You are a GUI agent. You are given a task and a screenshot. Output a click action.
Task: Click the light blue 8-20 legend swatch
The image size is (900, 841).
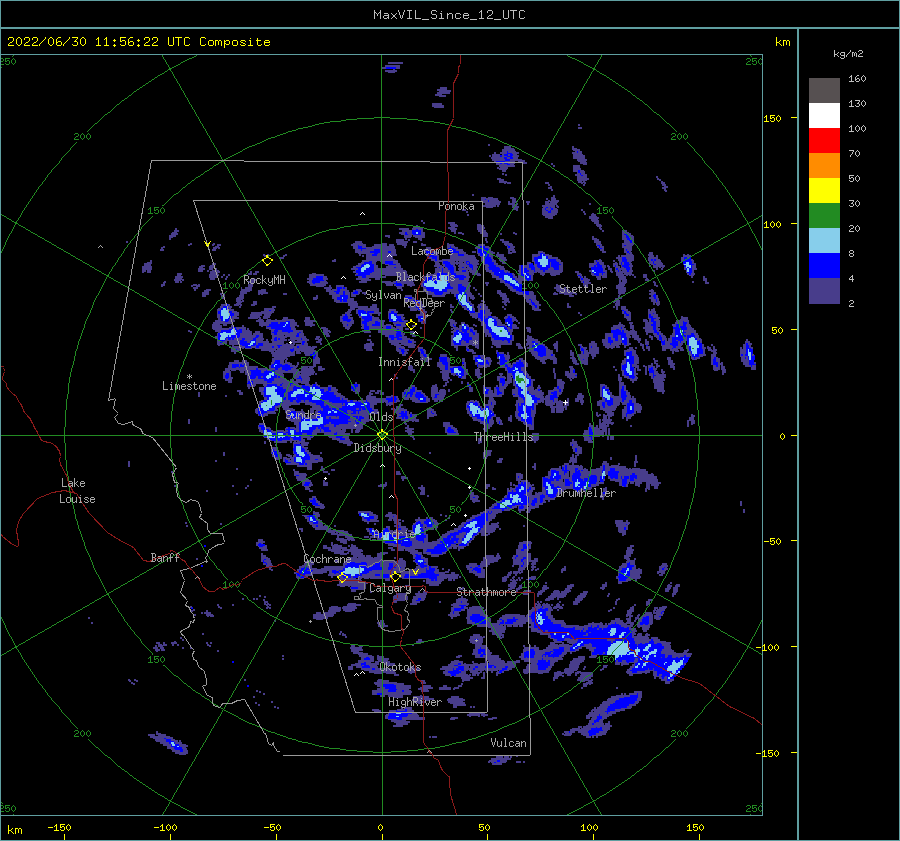coord(824,241)
